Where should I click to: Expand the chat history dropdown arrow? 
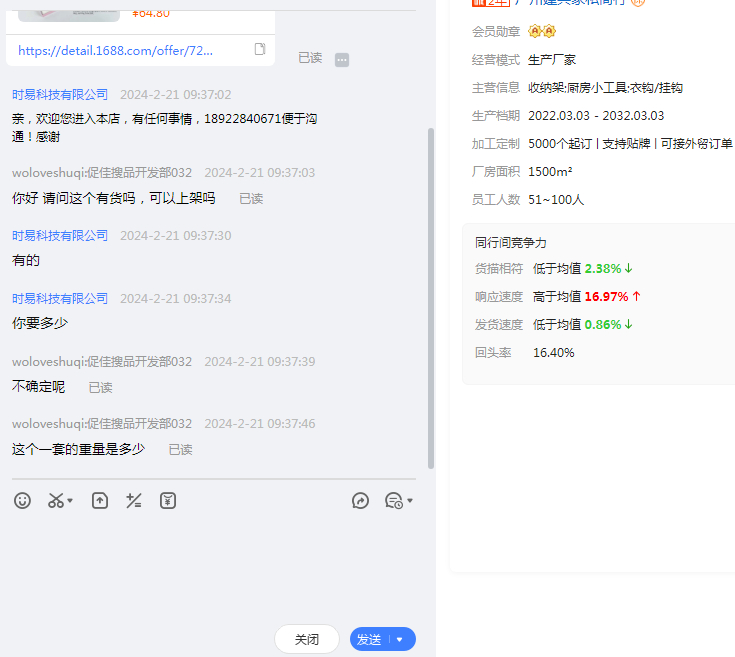point(410,501)
